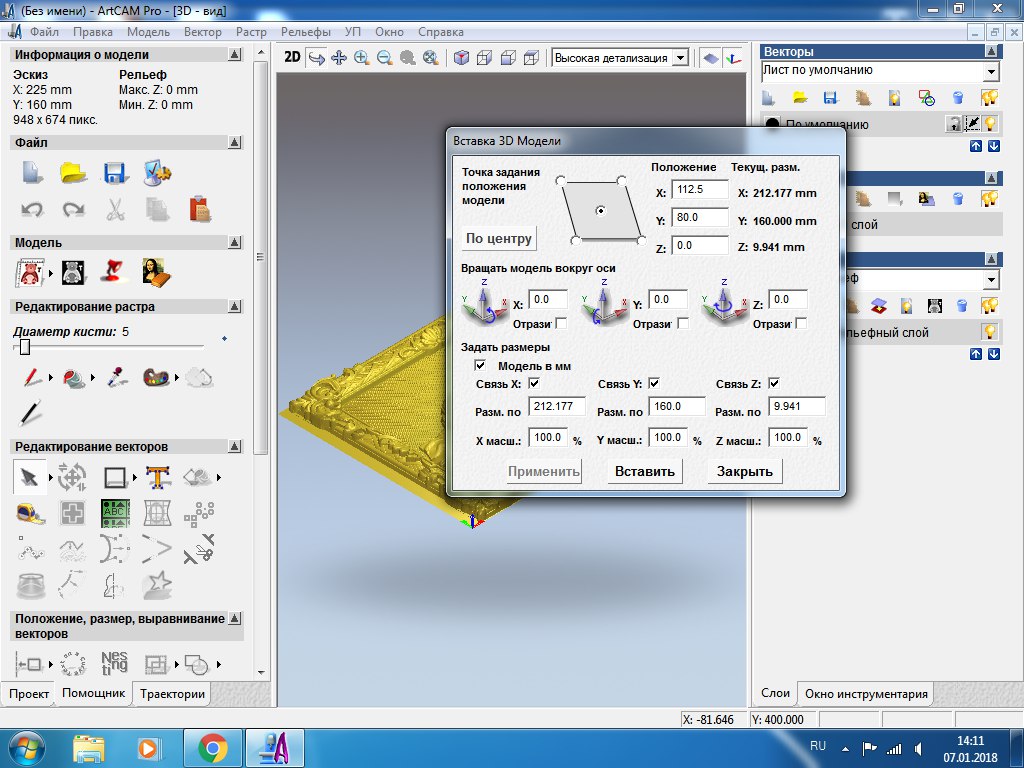
Task: Click the Z масш. percent field
Action: [x=788, y=438]
